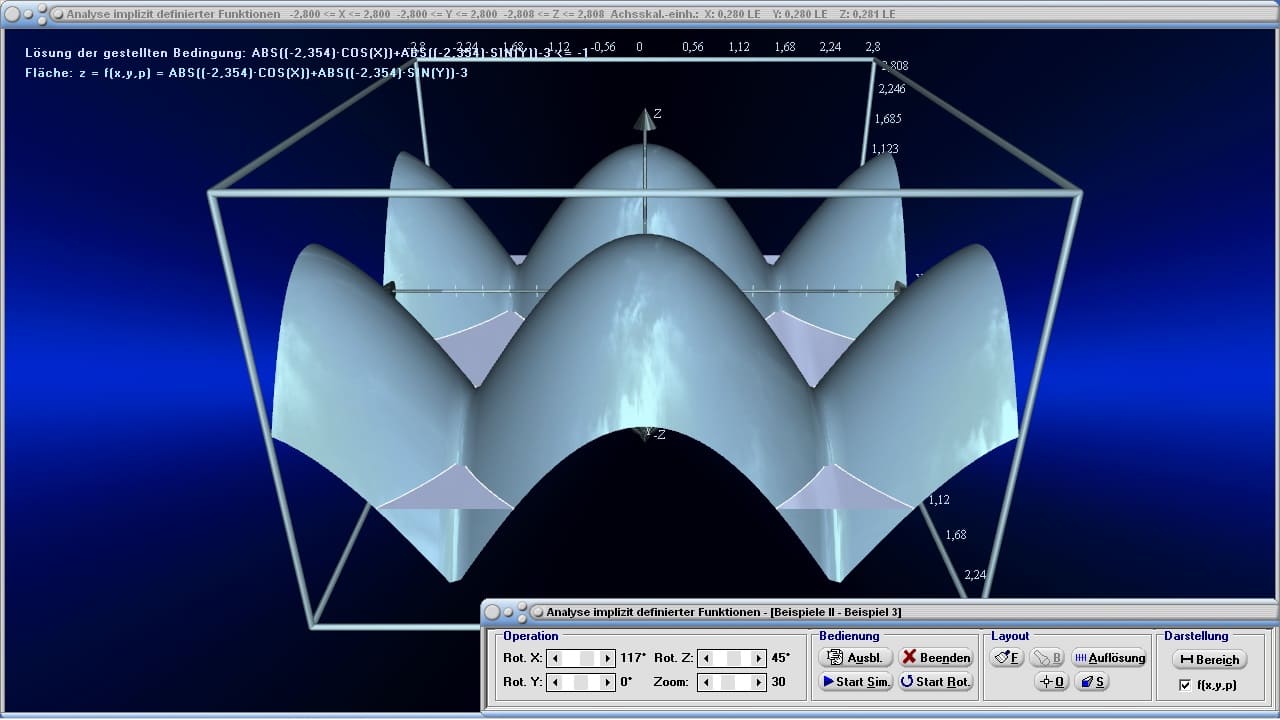
Task: Click the large round control panel button
Action: click(x=493, y=612)
